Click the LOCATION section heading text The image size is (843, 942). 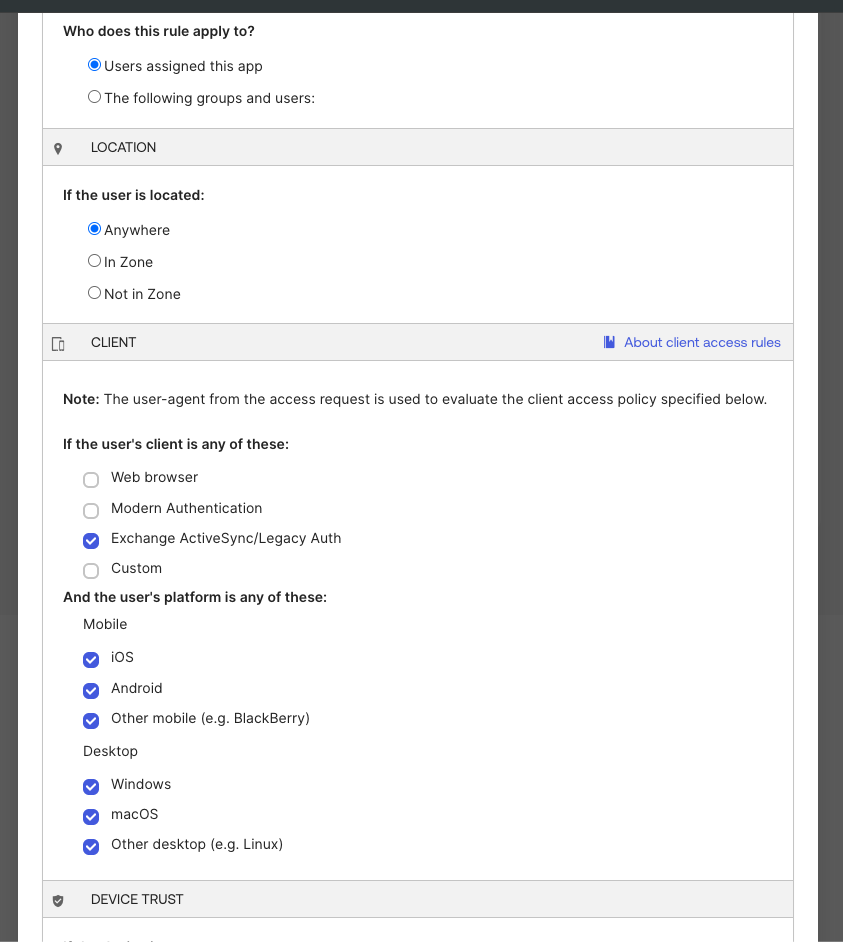click(123, 148)
